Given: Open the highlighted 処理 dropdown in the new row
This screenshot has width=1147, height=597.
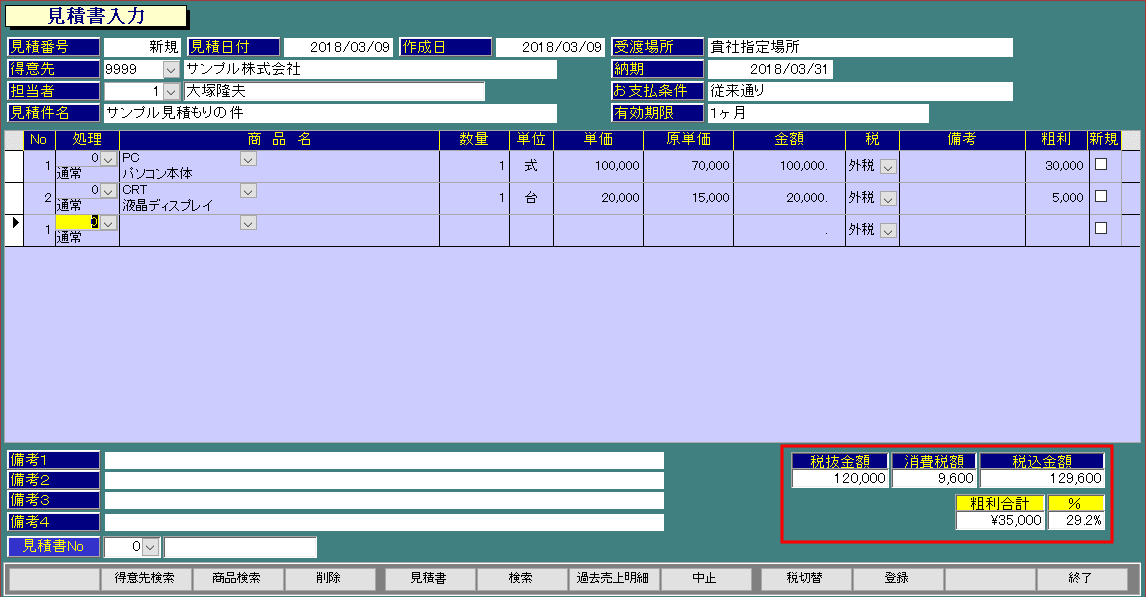Looking at the screenshot, I should click(x=108, y=223).
